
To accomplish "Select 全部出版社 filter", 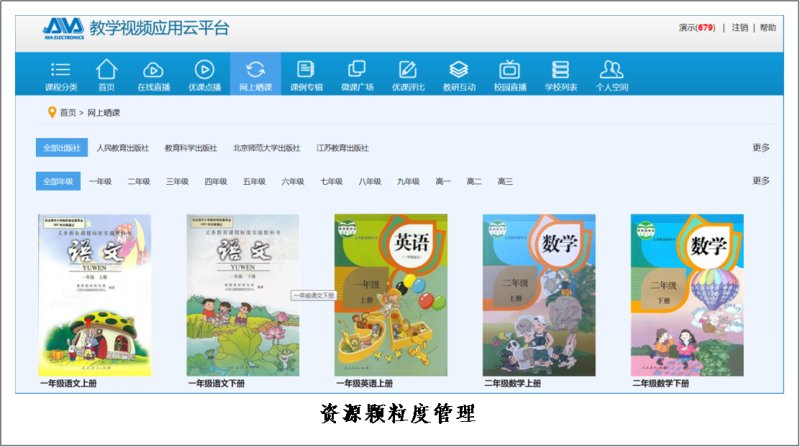I will [62, 147].
